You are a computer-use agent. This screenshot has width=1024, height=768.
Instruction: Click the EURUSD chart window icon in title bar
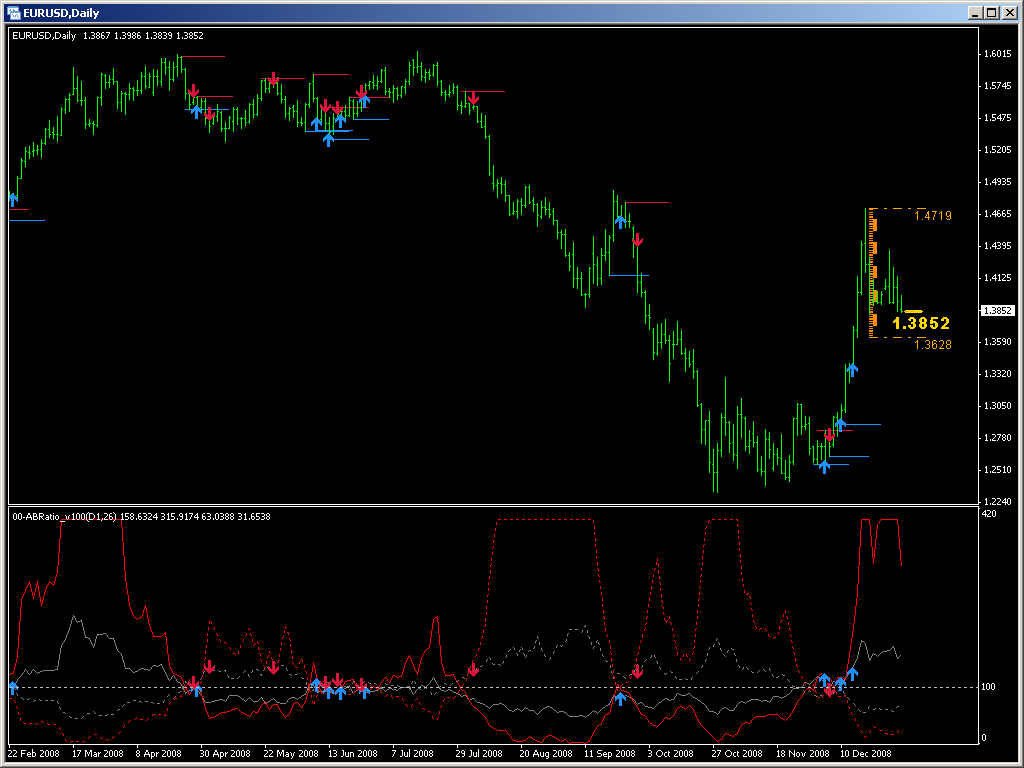tap(13, 12)
